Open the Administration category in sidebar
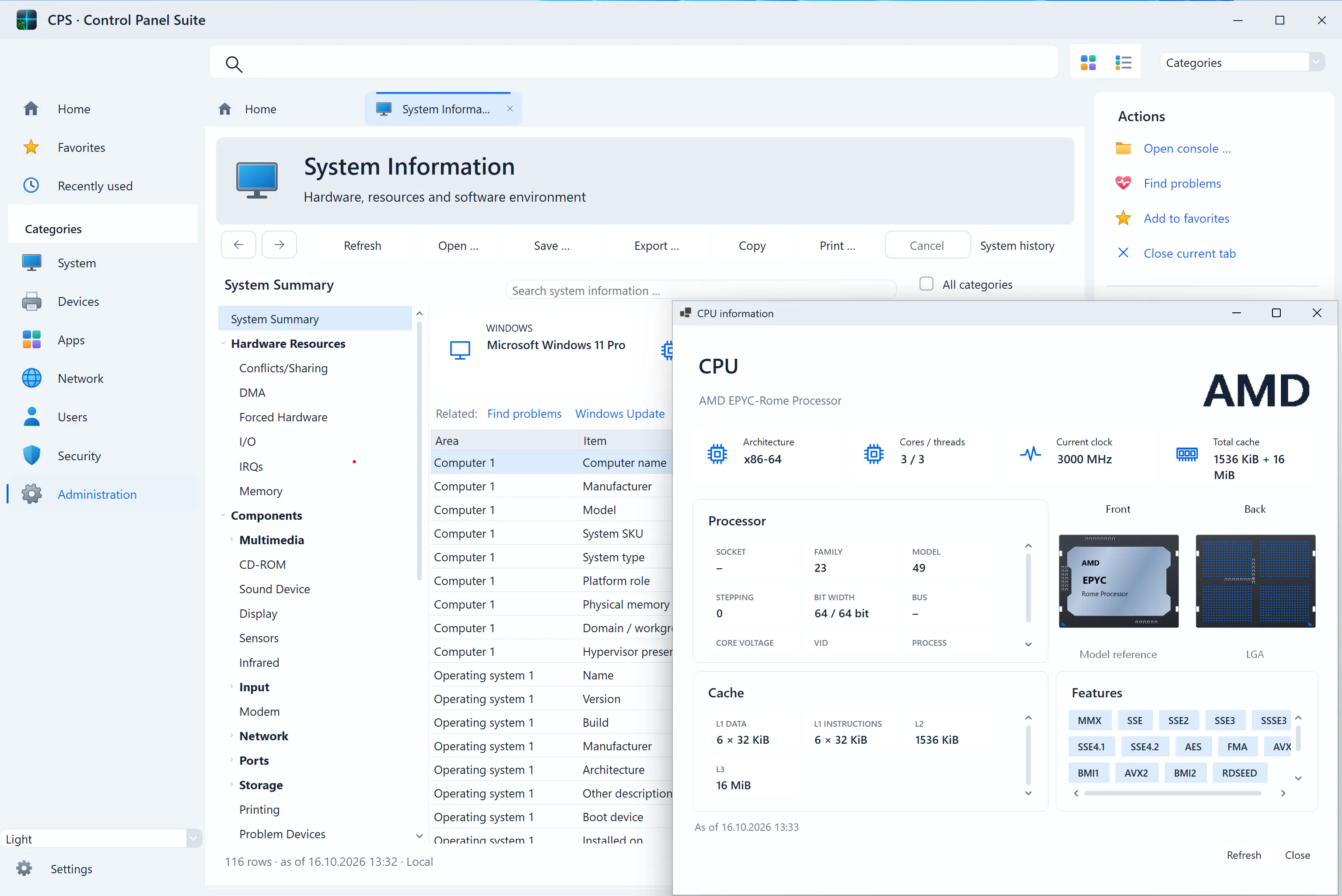This screenshot has width=1342, height=896. pyautogui.click(x=103, y=493)
